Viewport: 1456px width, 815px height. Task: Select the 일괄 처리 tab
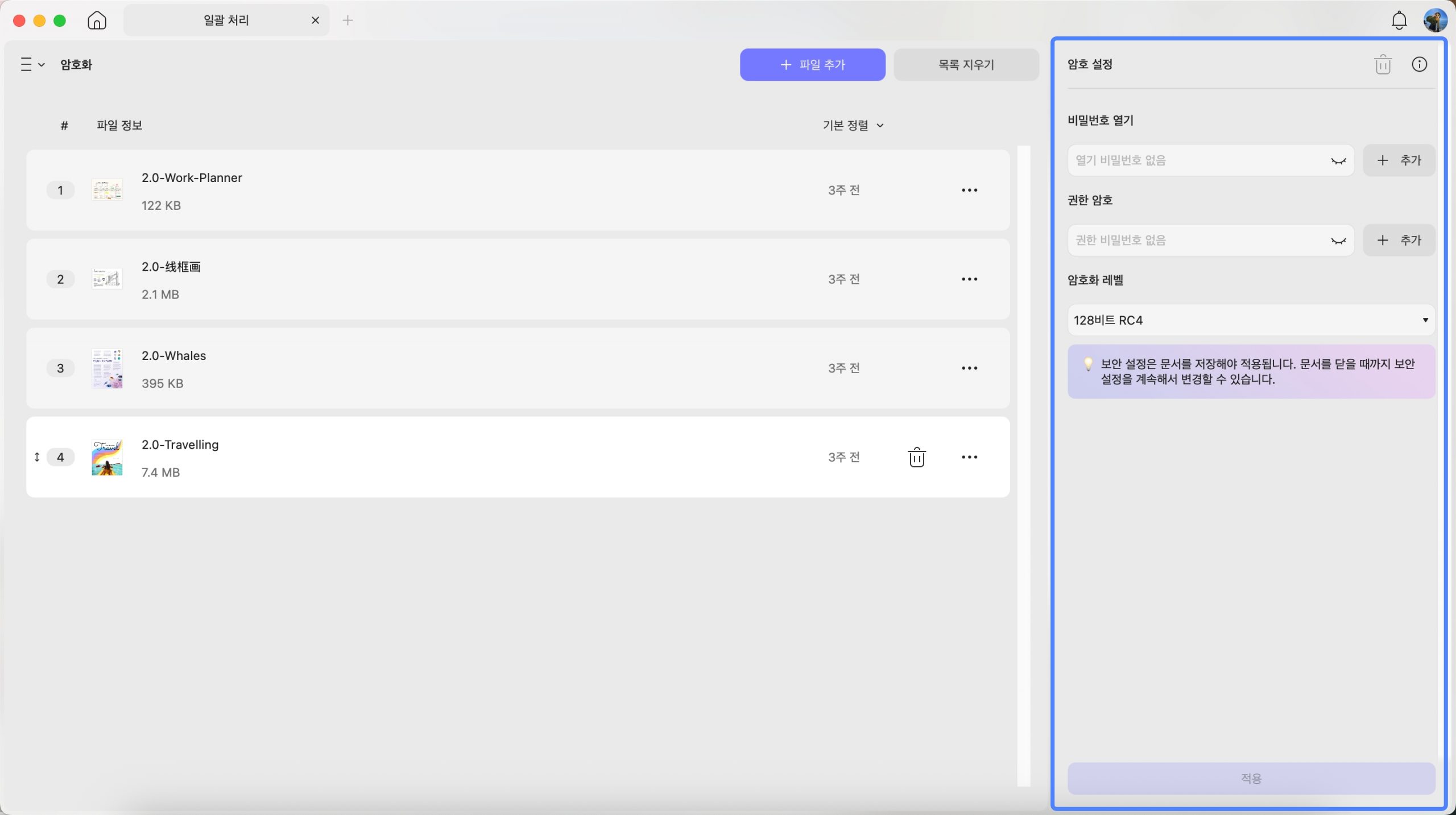226,20
